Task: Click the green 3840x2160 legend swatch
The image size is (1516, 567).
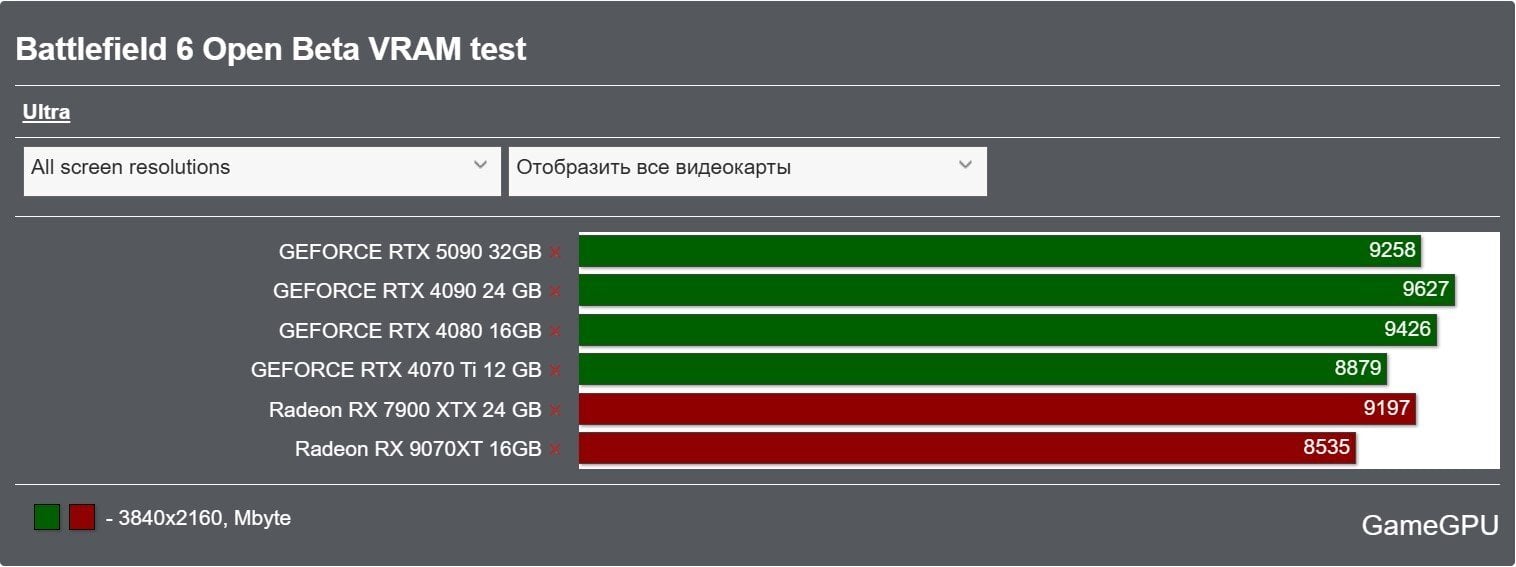Action: (47, 517)
